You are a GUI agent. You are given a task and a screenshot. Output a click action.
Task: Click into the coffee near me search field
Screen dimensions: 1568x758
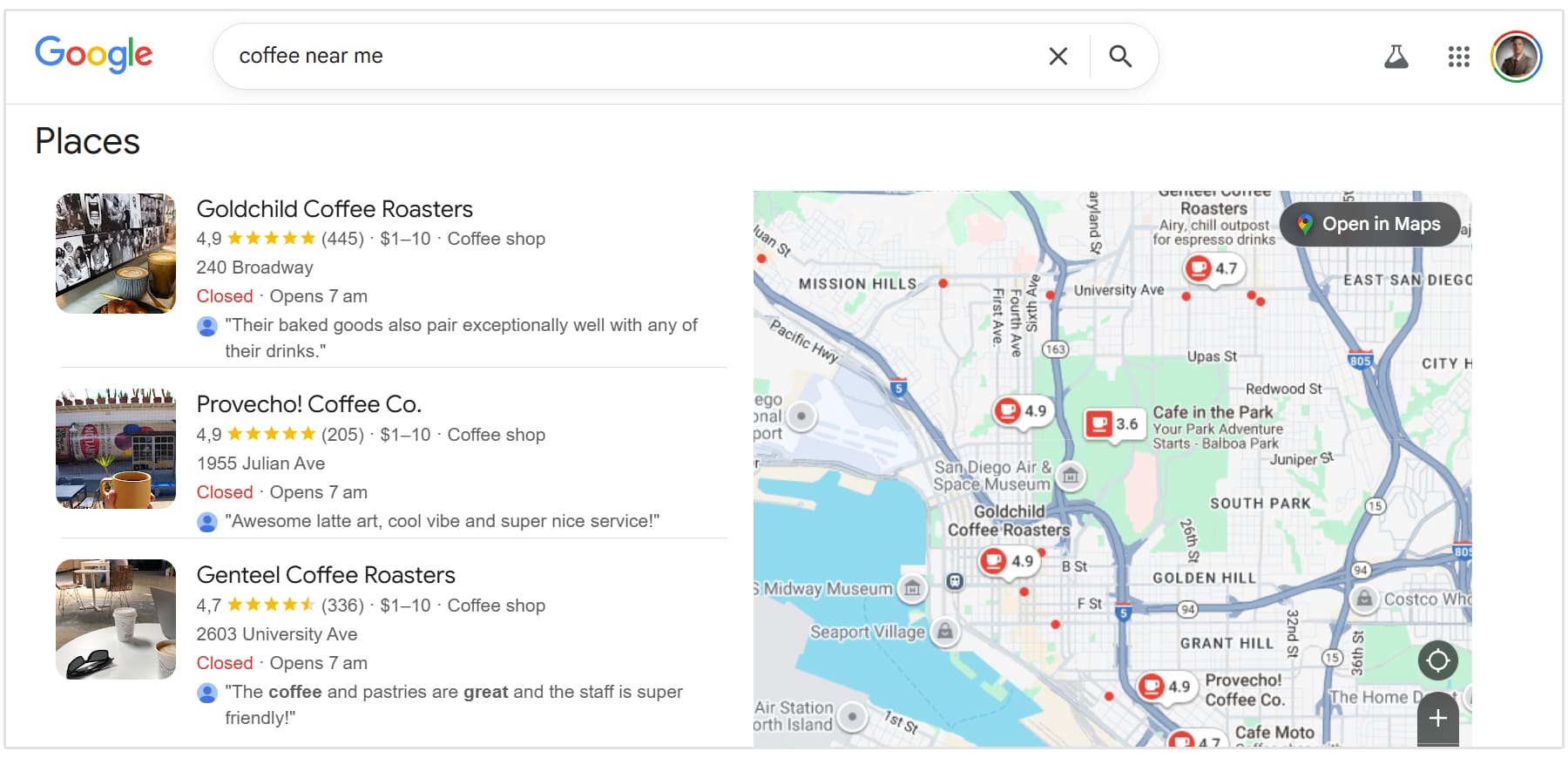click(x=610, y=57)
